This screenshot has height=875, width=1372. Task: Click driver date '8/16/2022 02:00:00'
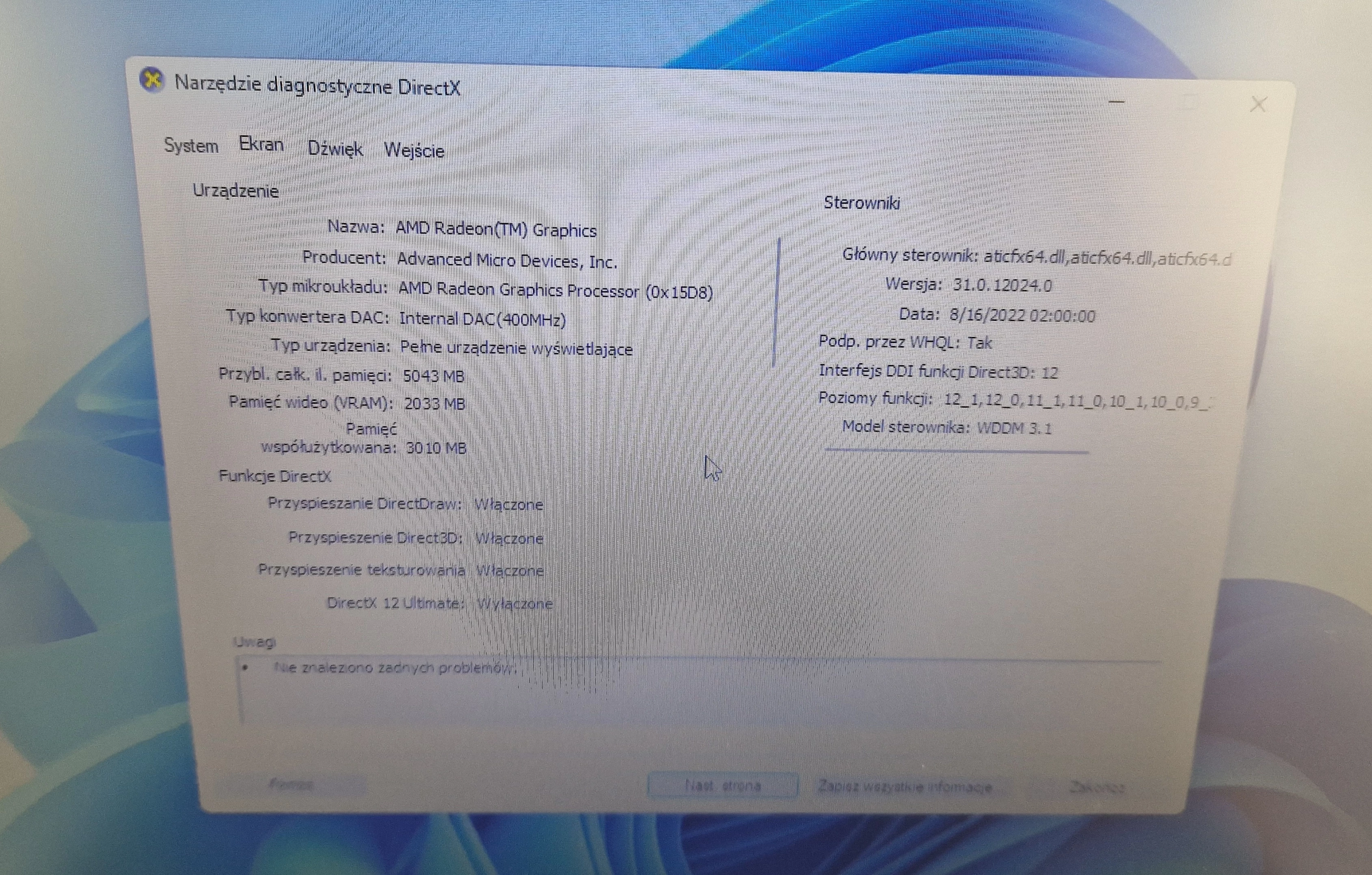coord(1022,316)
